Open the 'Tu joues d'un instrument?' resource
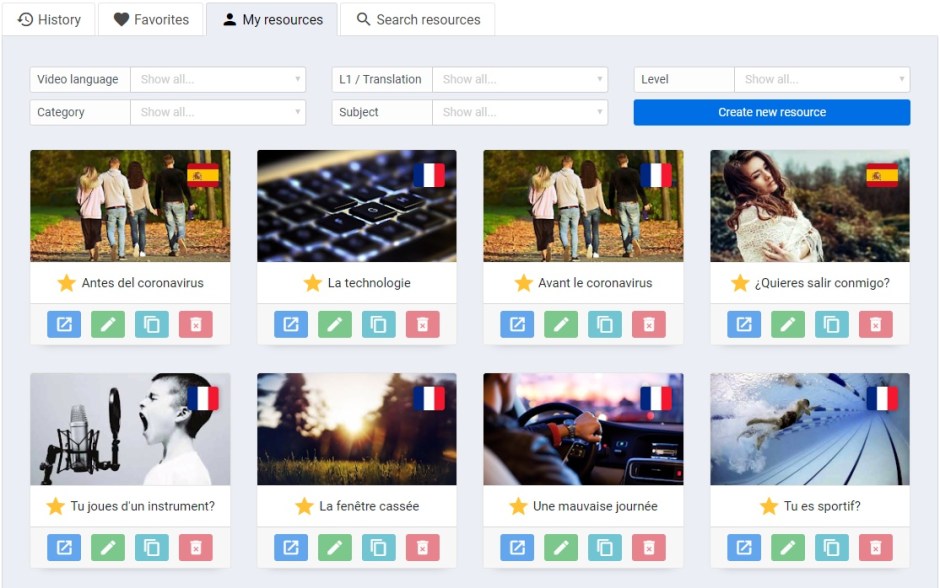 click(64, 547)
